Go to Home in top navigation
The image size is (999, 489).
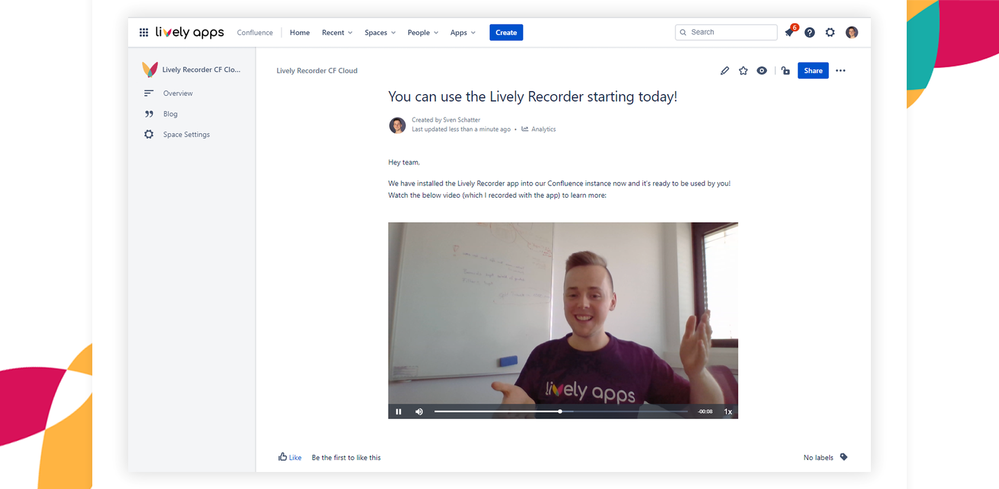299,32
